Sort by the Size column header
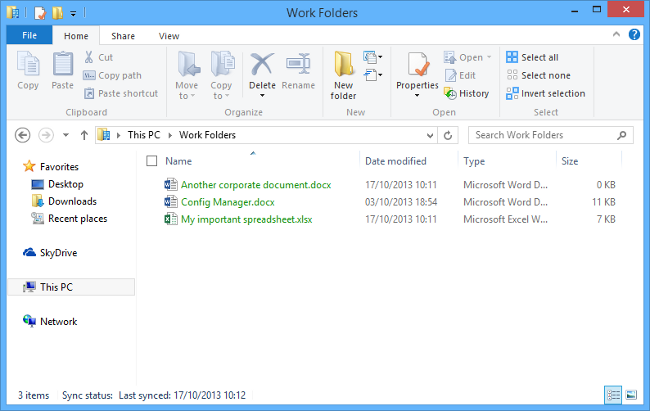Viewport: 650px width, 411px height. [x=570, y=161]
